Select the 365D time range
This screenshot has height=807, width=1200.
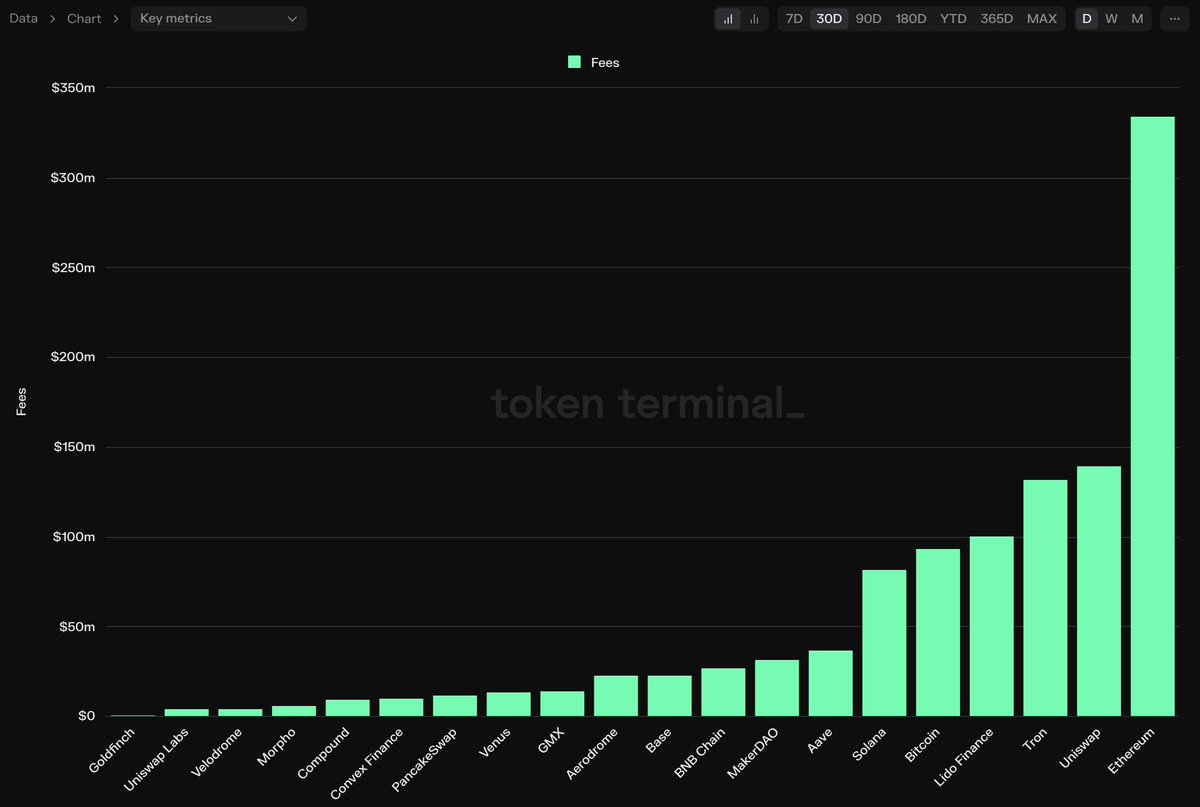tap(997, 18)
